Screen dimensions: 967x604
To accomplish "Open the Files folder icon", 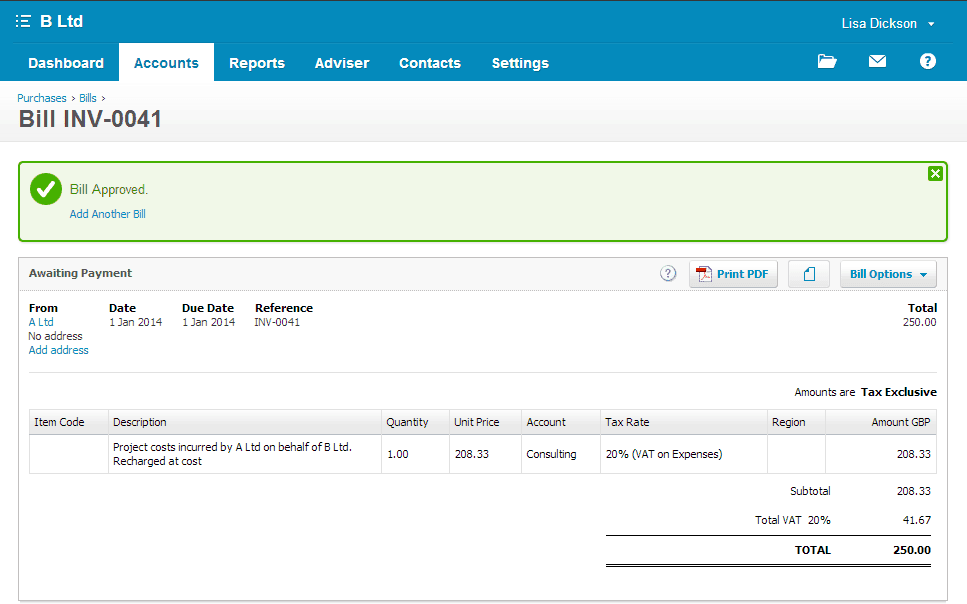I will 827,61.
